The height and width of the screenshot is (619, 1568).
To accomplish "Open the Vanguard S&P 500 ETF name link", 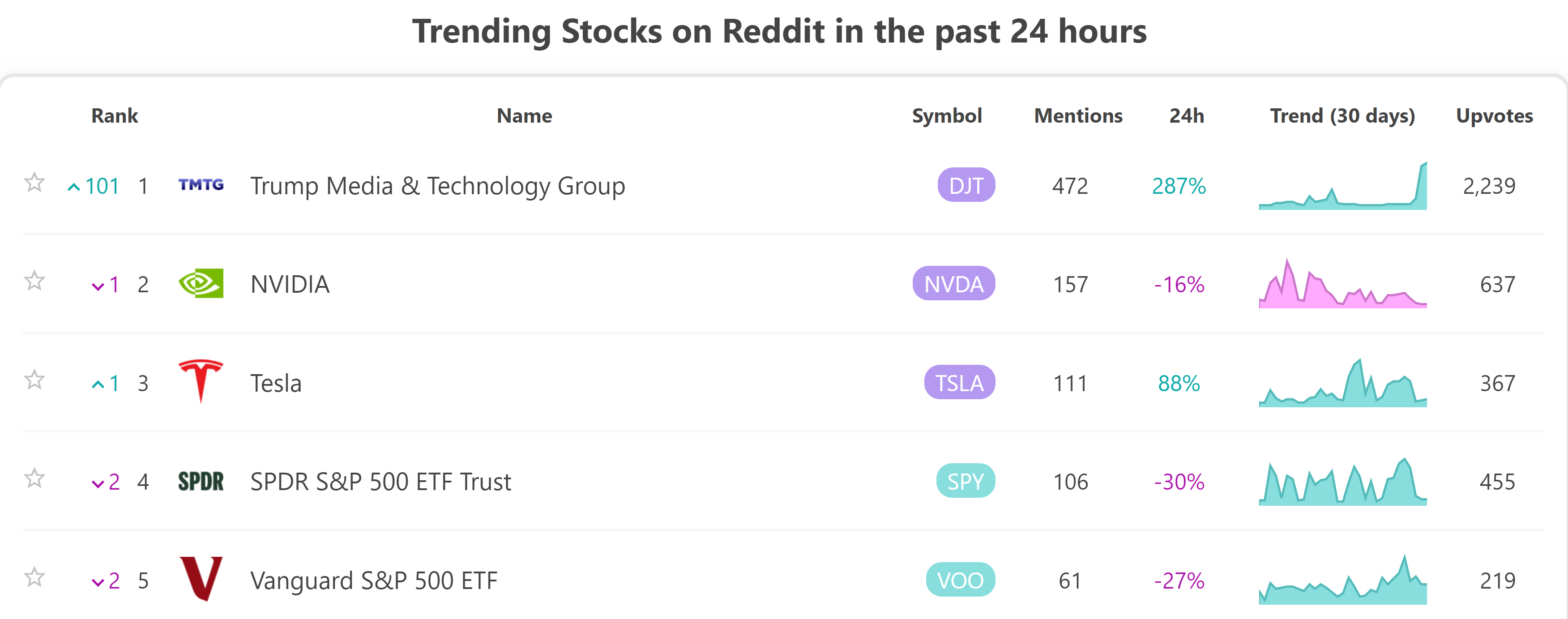I will coord(374,581).
